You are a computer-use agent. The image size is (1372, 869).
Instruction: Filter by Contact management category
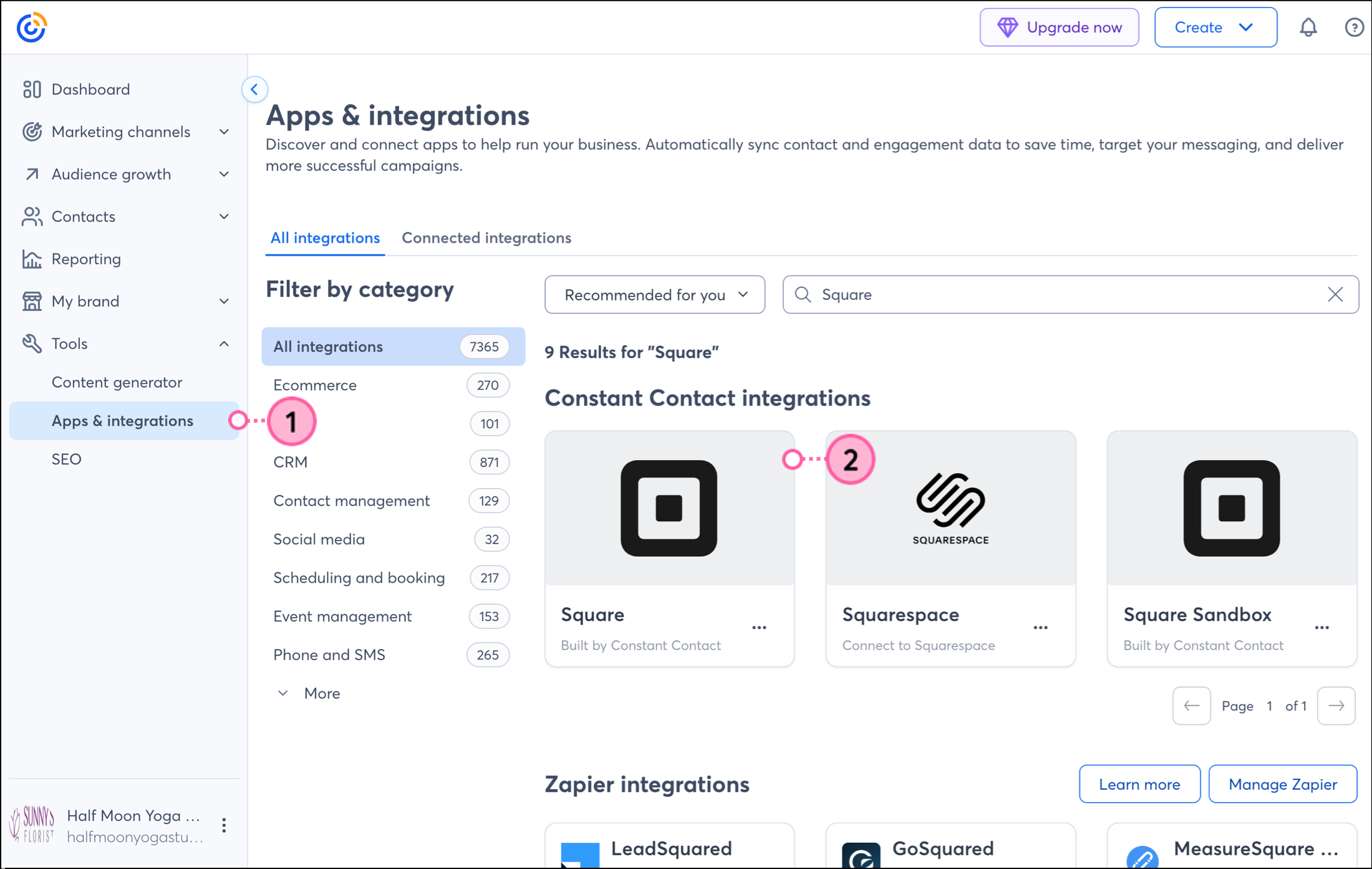click(393, 501)
